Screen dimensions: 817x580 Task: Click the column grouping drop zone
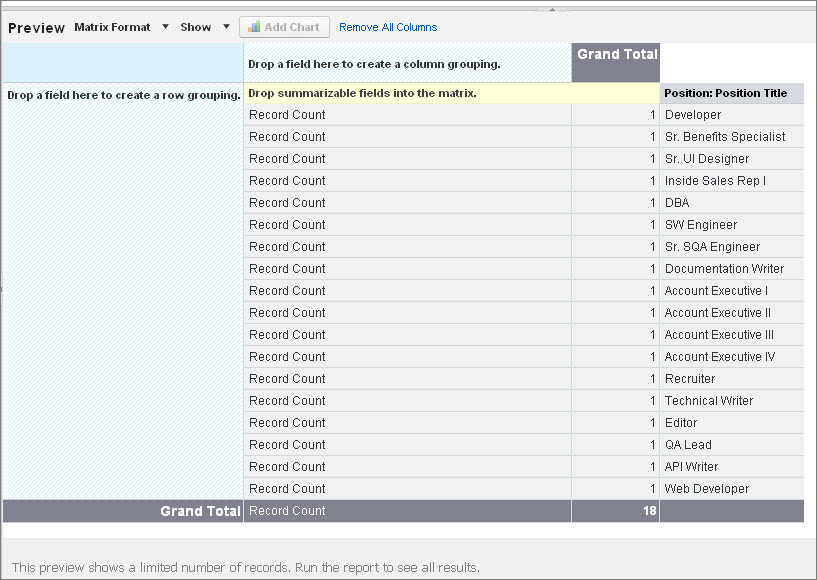407,63
